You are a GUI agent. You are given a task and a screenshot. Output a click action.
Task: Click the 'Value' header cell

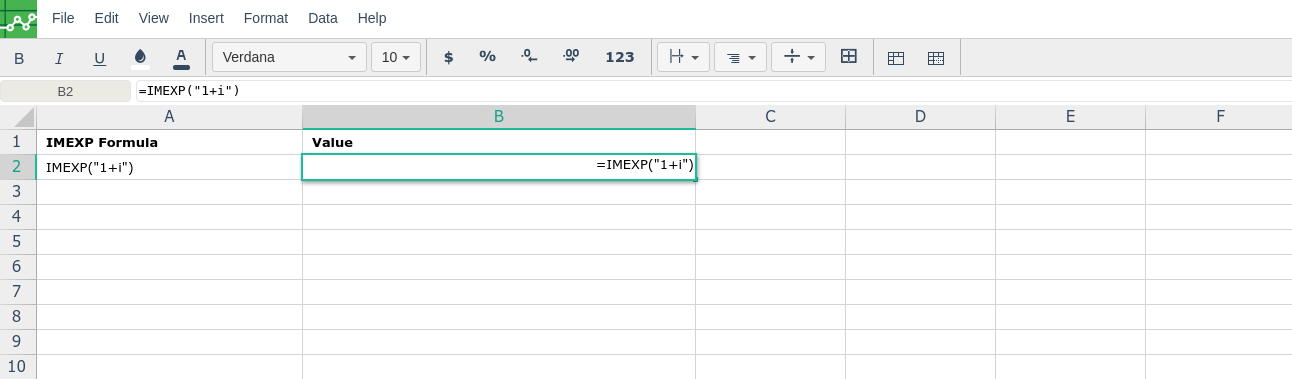click(x=499, y=142)
